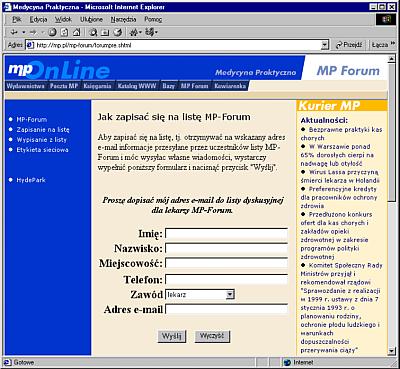Open the Księgarnia navigation tab
This screenshot has width=400, height=369.
point(97,86)
